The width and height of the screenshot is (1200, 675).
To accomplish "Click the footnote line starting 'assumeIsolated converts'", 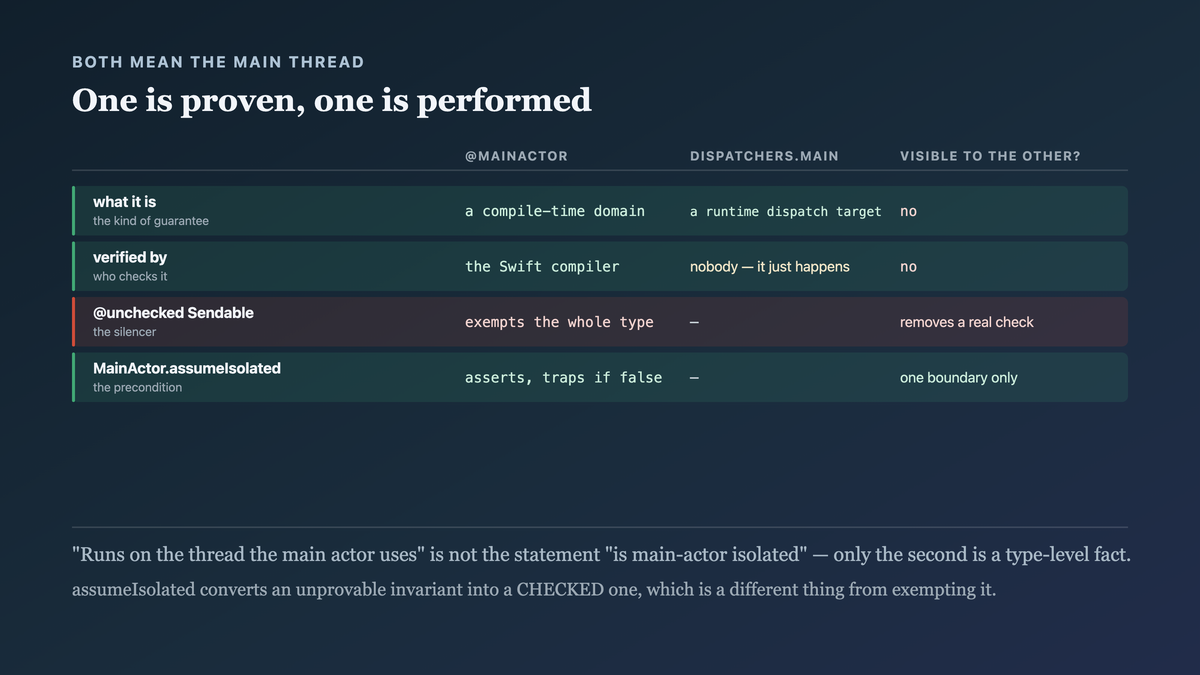I will (x=534, y=590).
